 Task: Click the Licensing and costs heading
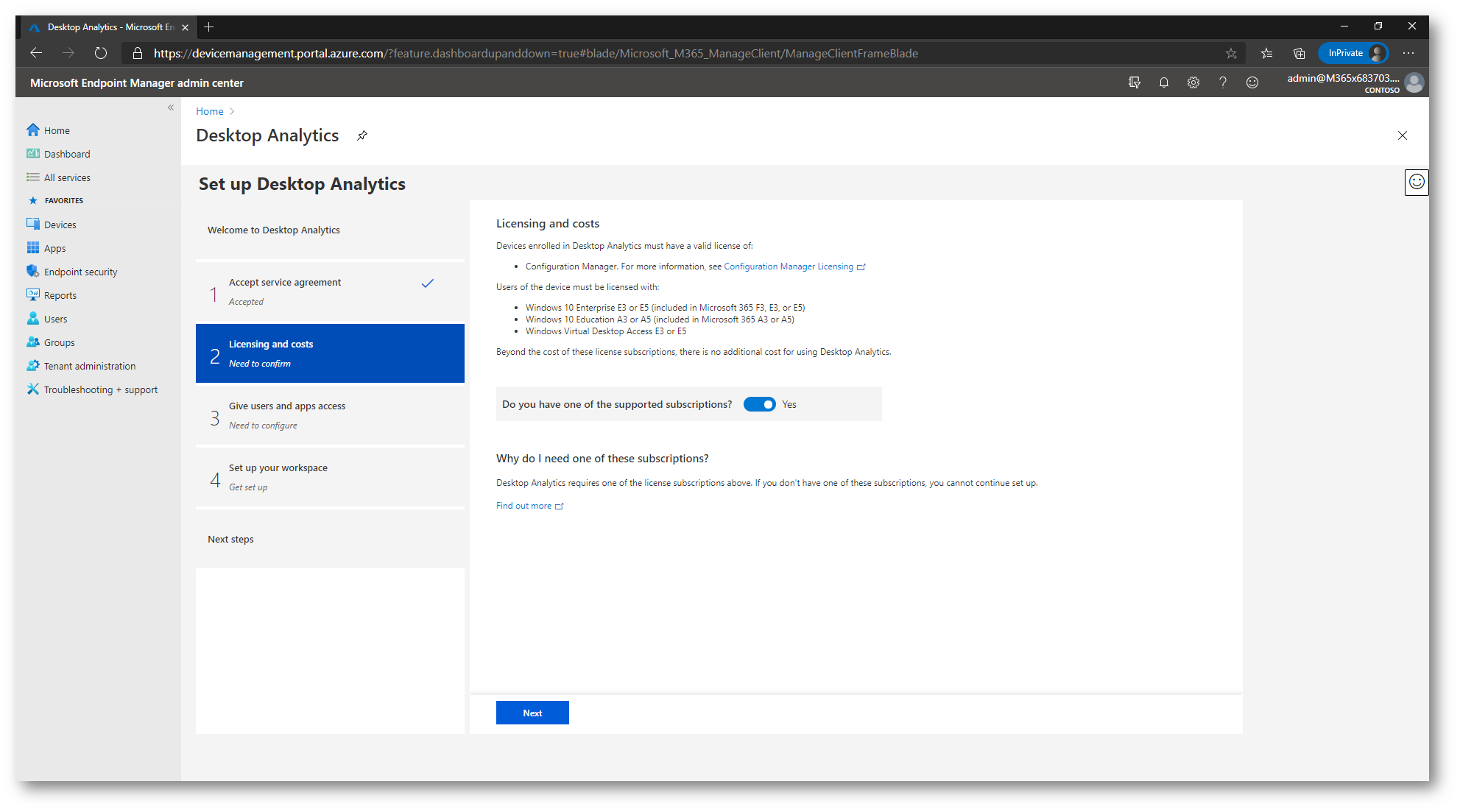(548, 224)
